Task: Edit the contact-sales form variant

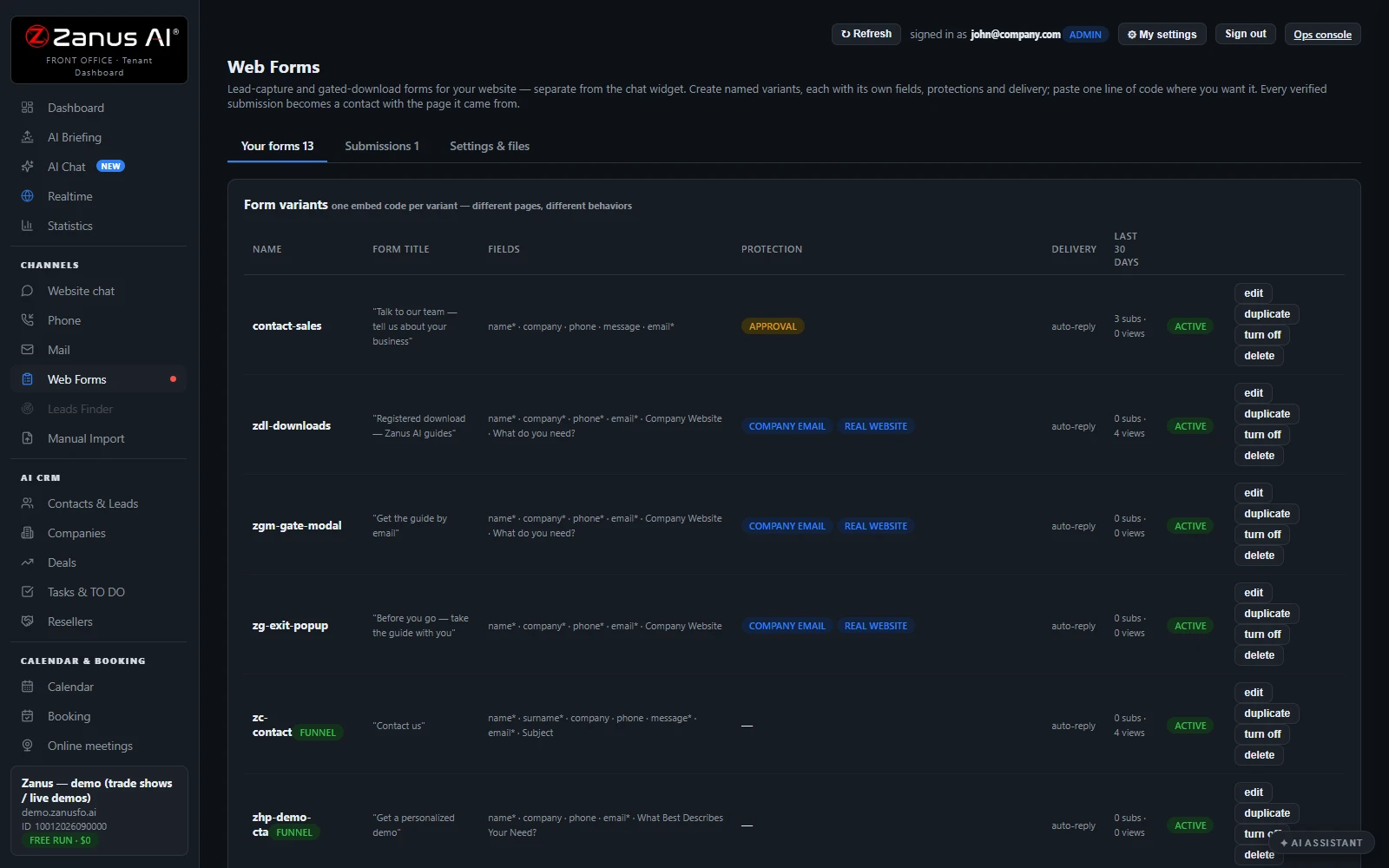Action: pyautogui.click(x=1254, y=293)
